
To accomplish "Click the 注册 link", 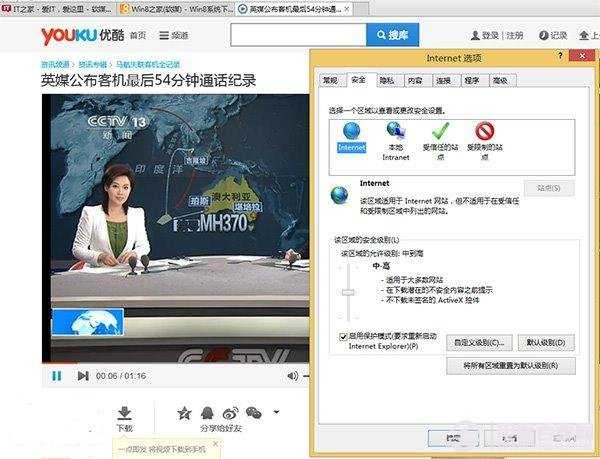I will point(515,36).
